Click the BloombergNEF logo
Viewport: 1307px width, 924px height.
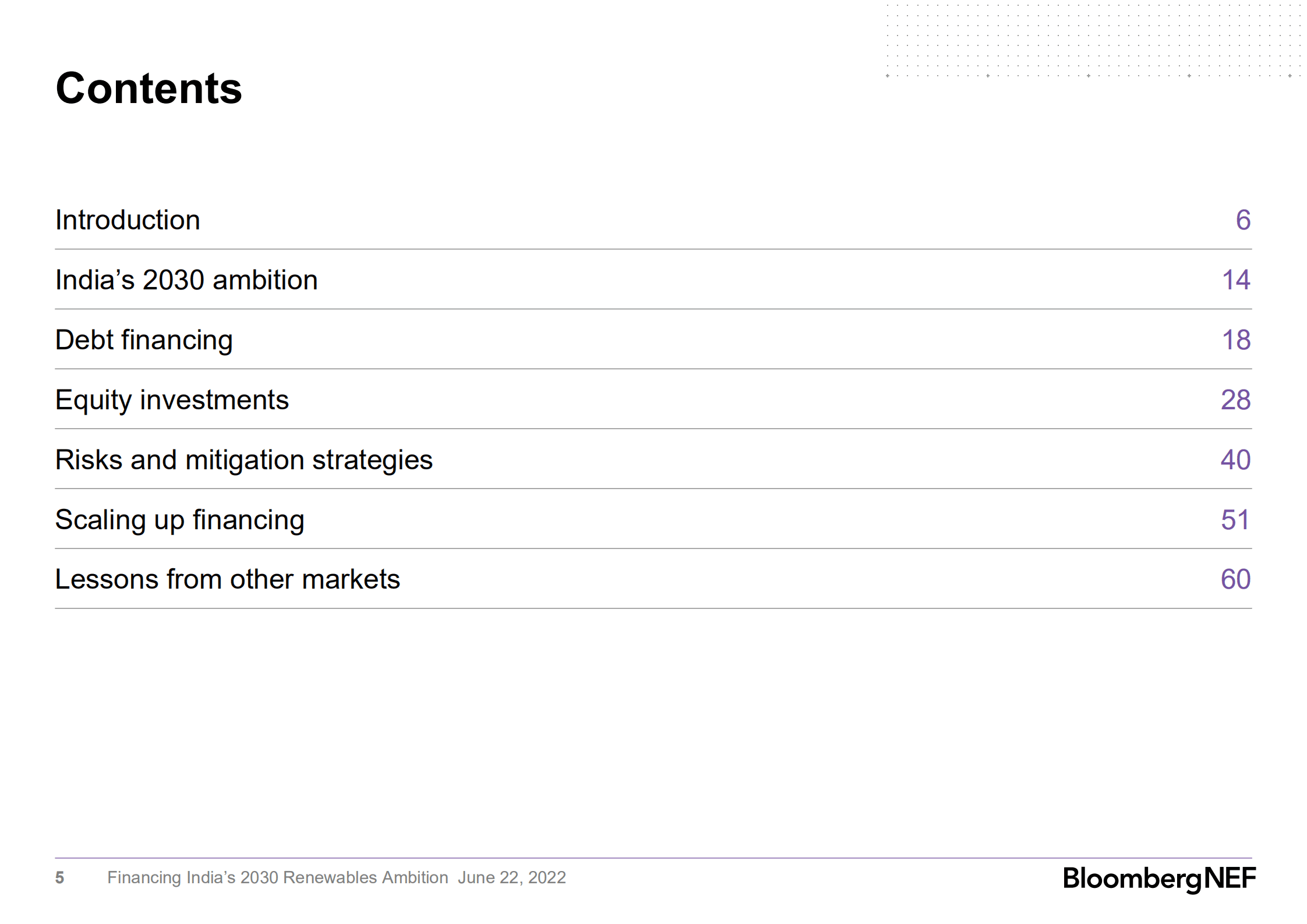1159,878
